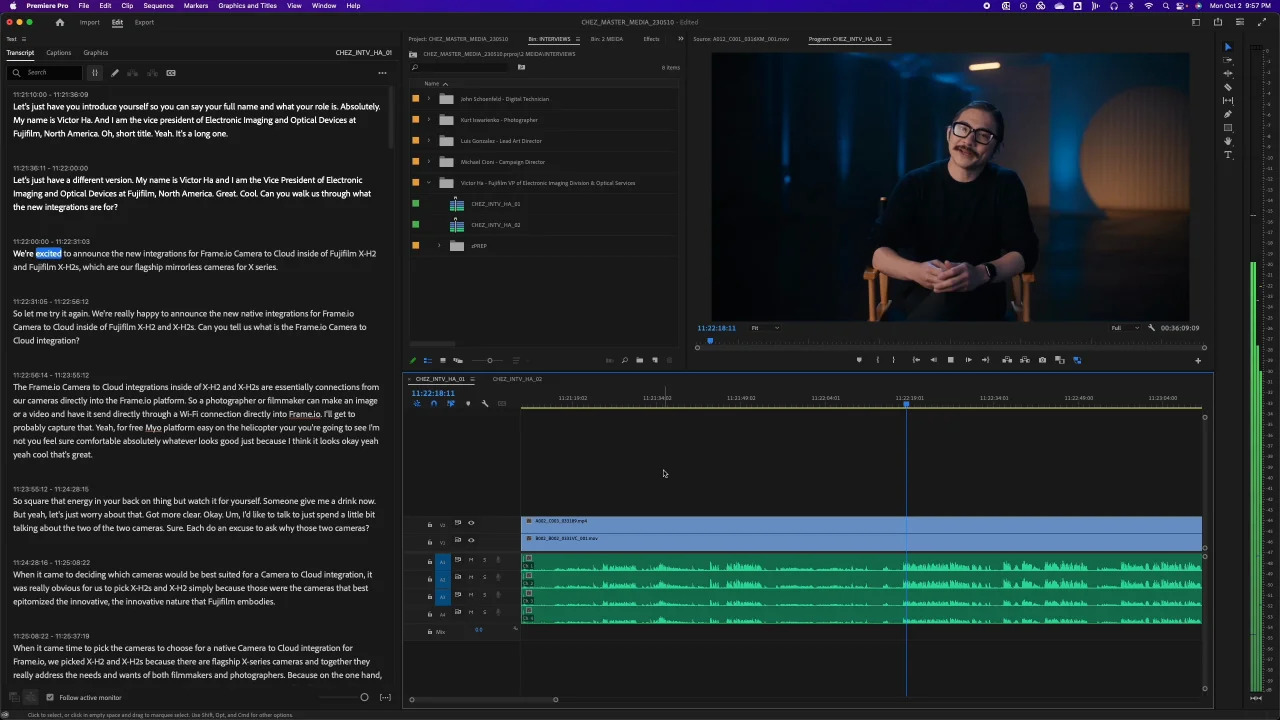Click the Add Marker button in Program monitor
Screen dimensions: 1280x720
(x=859, y=360)
